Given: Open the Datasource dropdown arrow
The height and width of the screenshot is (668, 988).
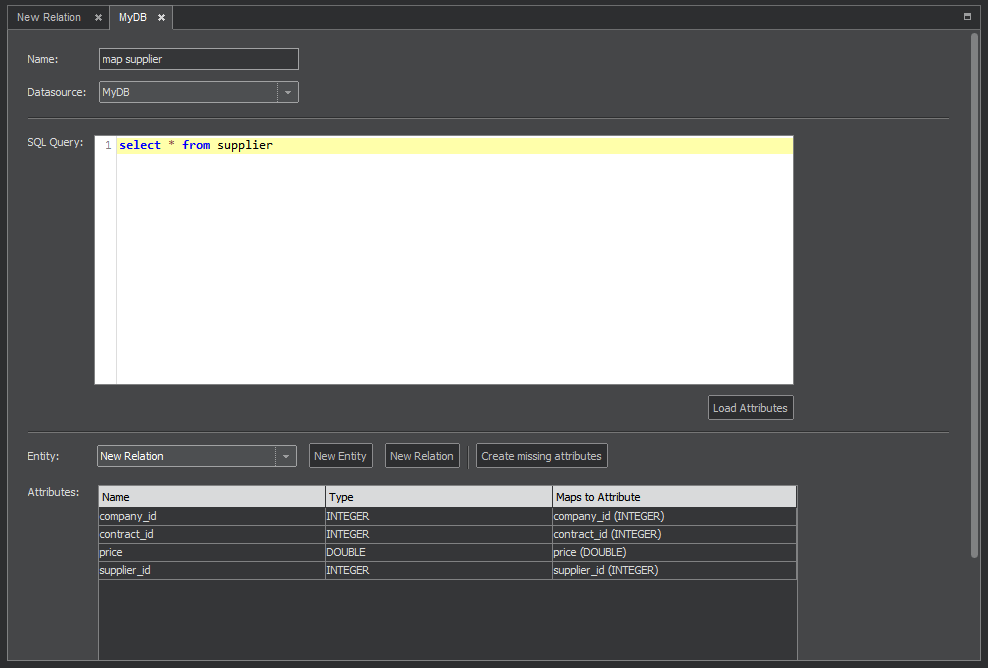Looking at the screenshot, I should [x=287, y=92].
